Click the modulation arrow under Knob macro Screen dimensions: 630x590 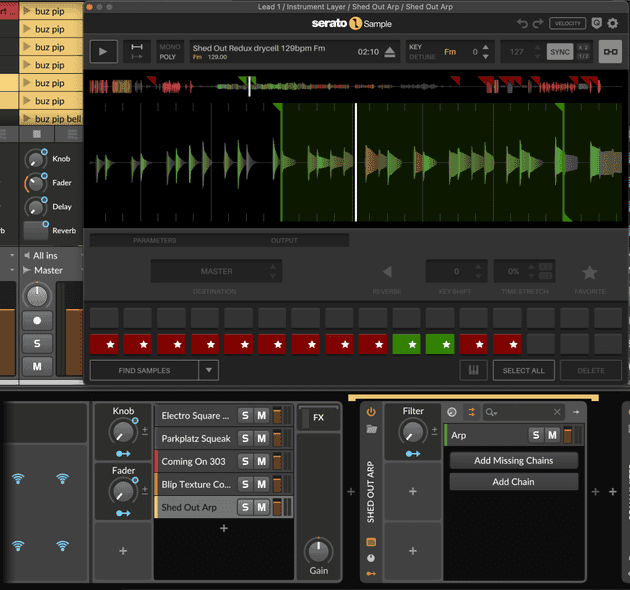click(x=123, y=454)
